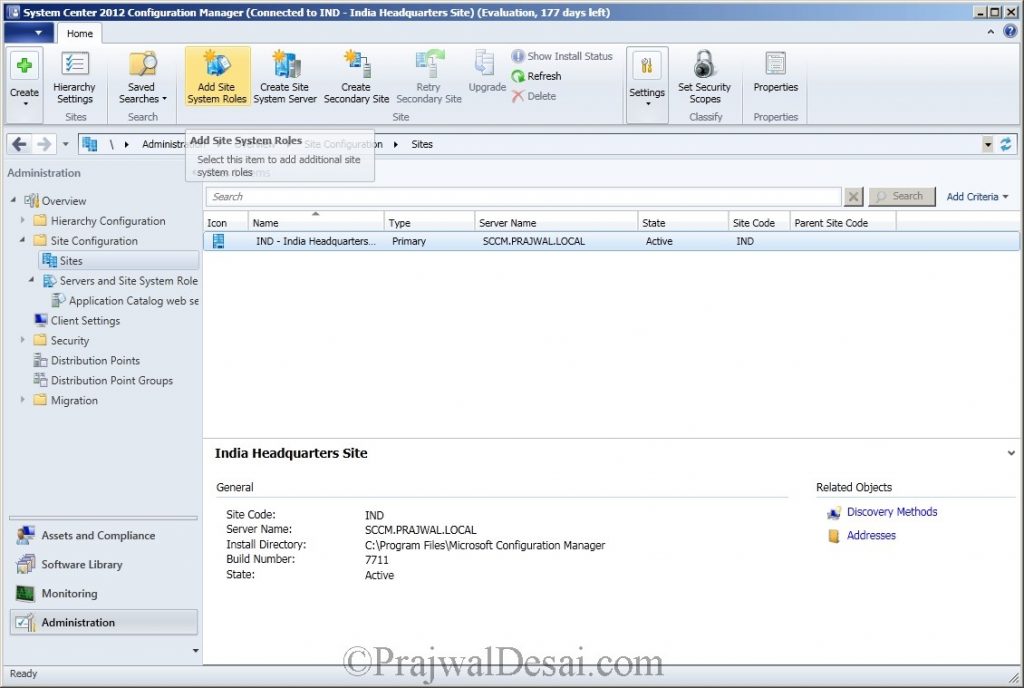Open the Addresses related link

click(871, 535)
